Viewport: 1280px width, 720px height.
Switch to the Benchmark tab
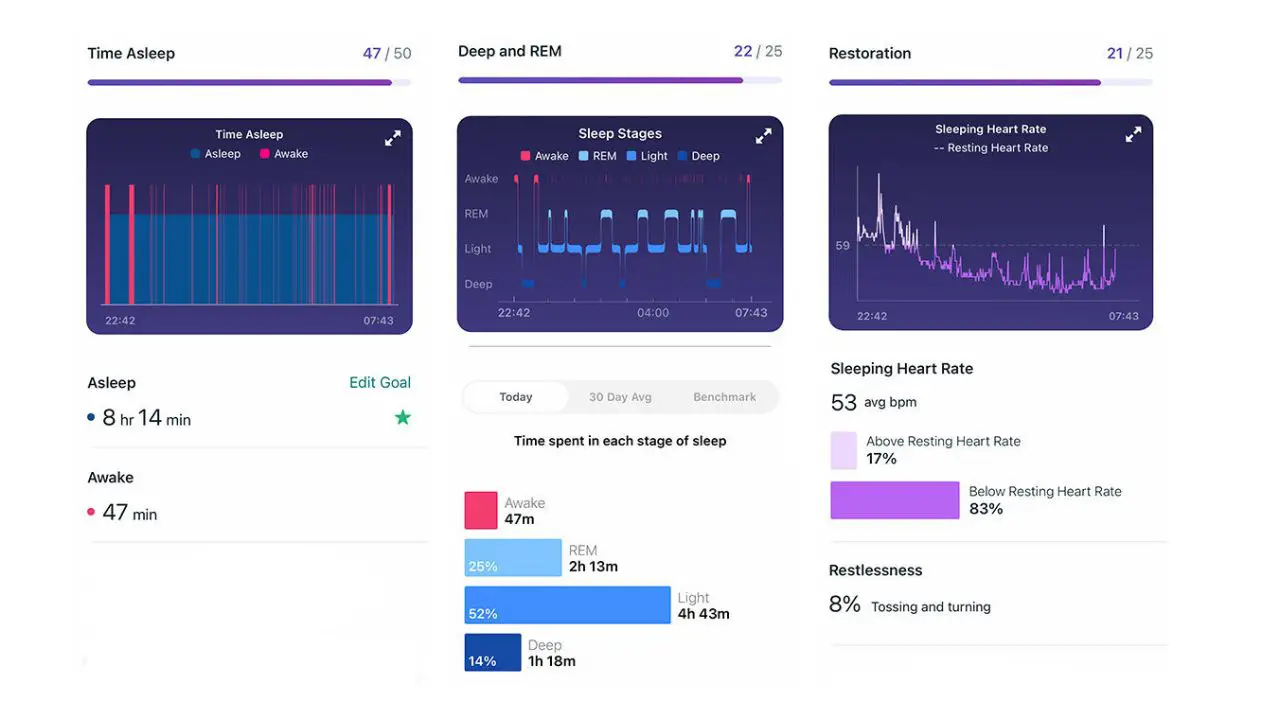(724, 397)
